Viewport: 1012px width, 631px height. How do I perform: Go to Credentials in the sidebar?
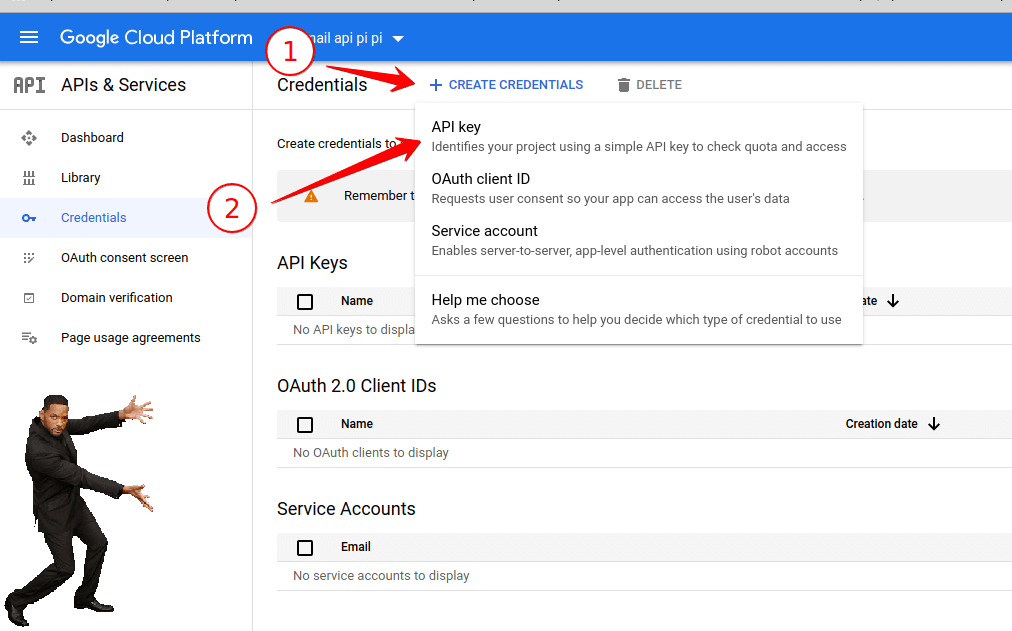126,217
